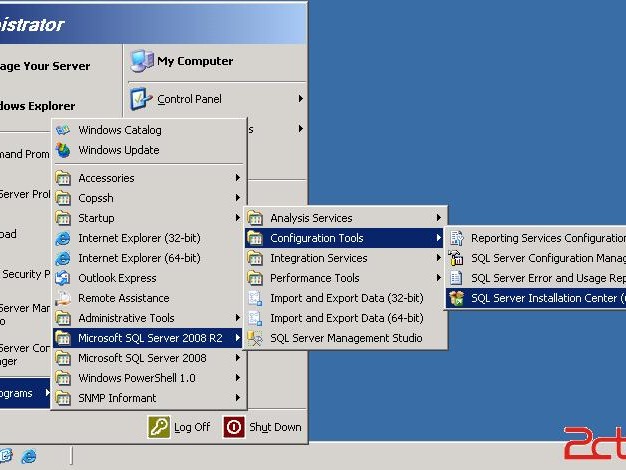
Task: Click the Command Prompt text entry
Action: coord(24,154)
